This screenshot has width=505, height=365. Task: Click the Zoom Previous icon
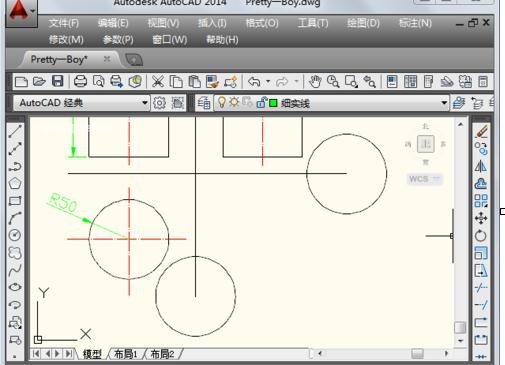(369, 81)
